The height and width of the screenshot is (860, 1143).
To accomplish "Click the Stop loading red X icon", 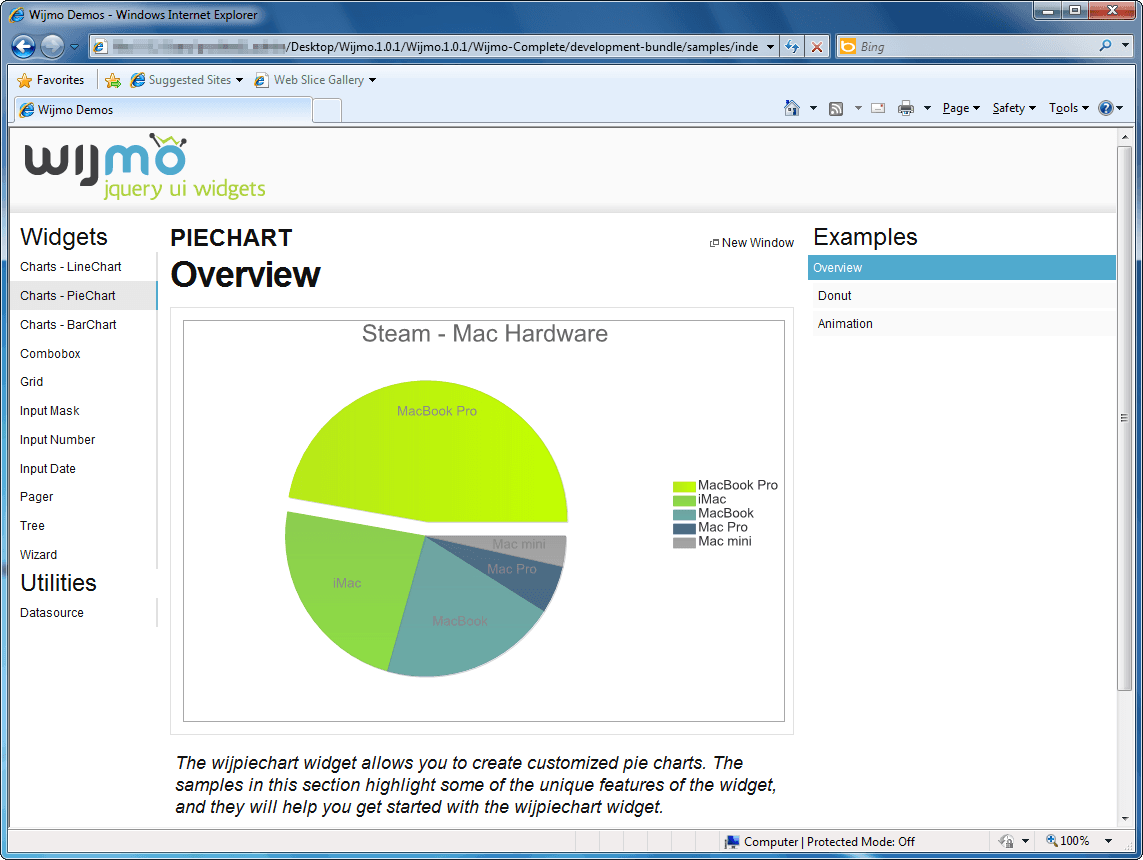I will pos(817,47).
